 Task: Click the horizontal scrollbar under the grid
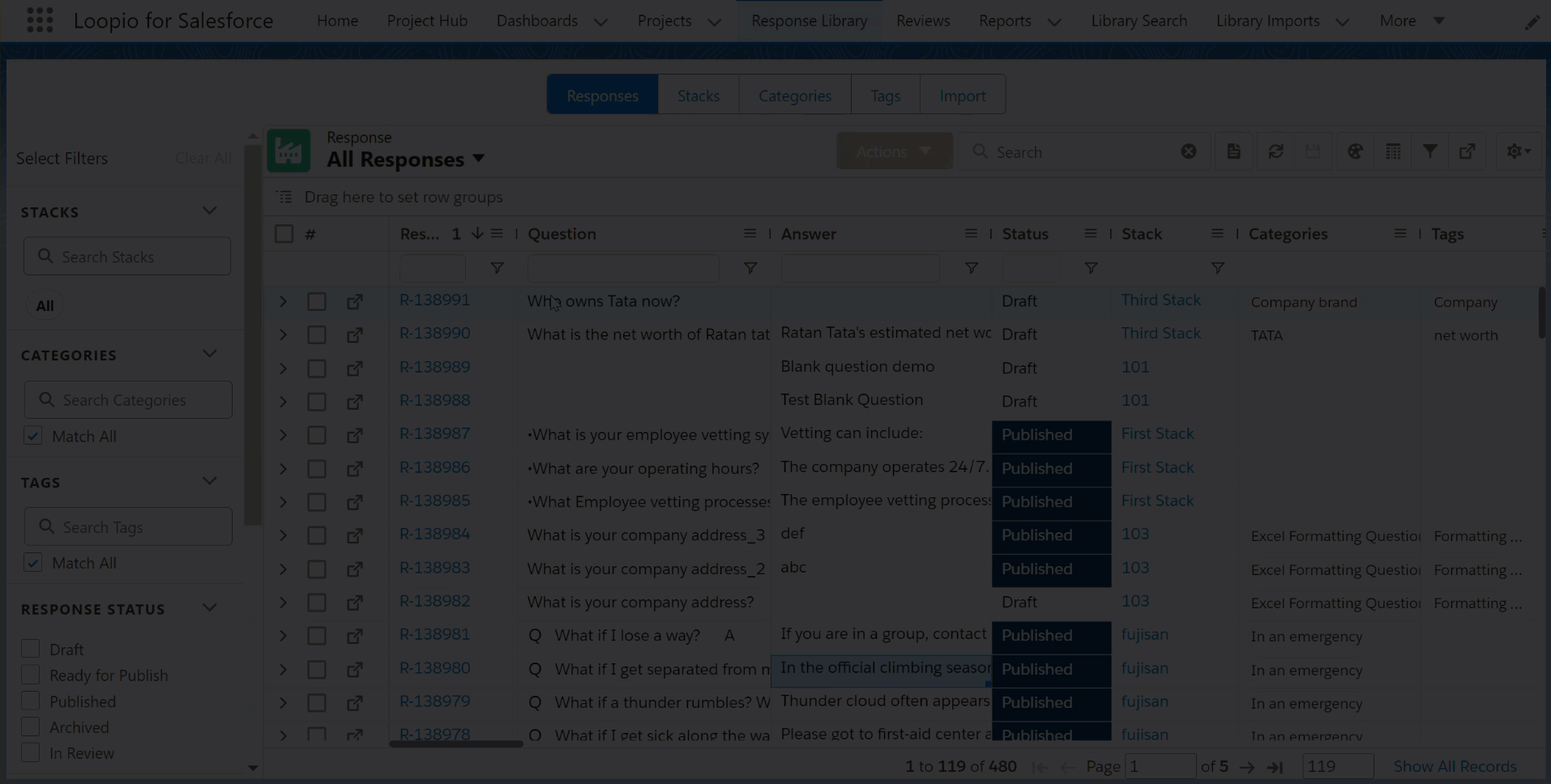tap(455, 744)
